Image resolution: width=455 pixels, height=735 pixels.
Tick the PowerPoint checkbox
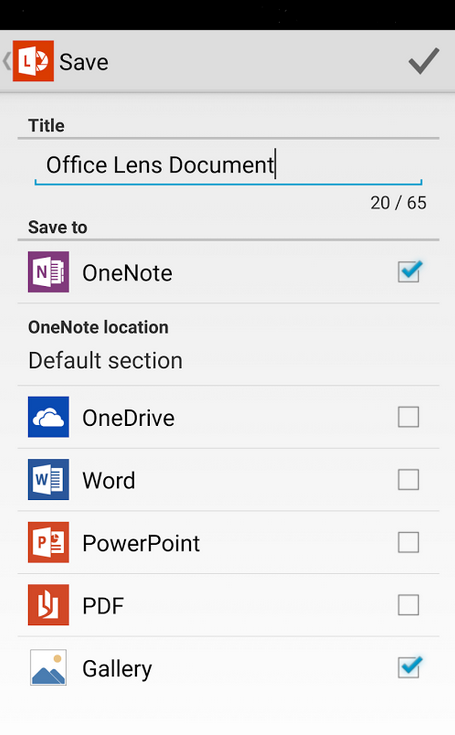tap(409, 542)
